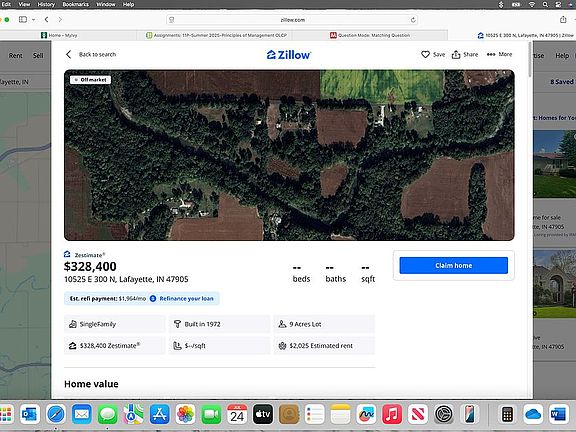Viewport: 576px width, 432px height.
Task: Go back with Safari's back arrow
Action: (x=46, y=19)
